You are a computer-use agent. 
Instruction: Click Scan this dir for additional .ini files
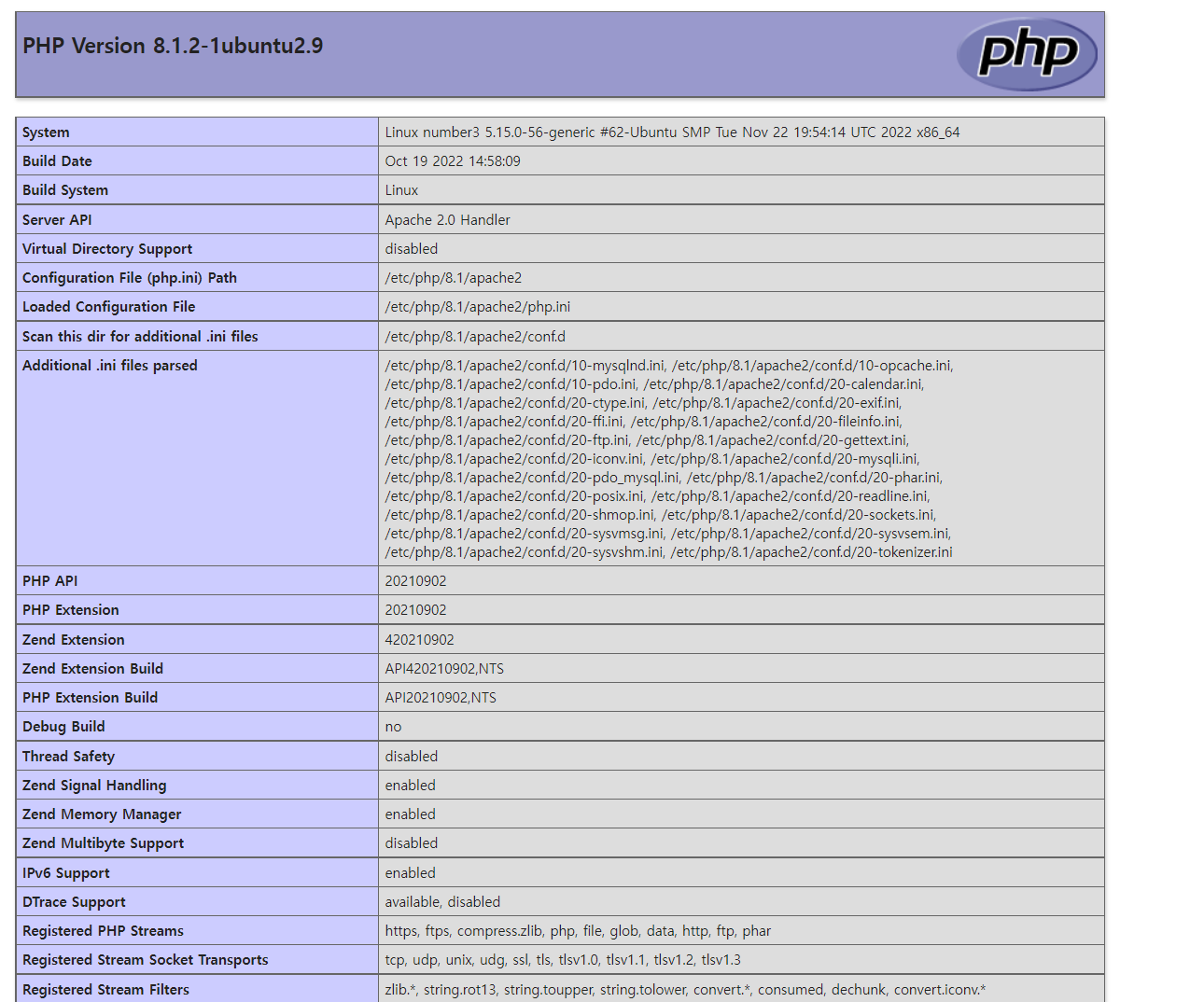[x=140, y=337]
